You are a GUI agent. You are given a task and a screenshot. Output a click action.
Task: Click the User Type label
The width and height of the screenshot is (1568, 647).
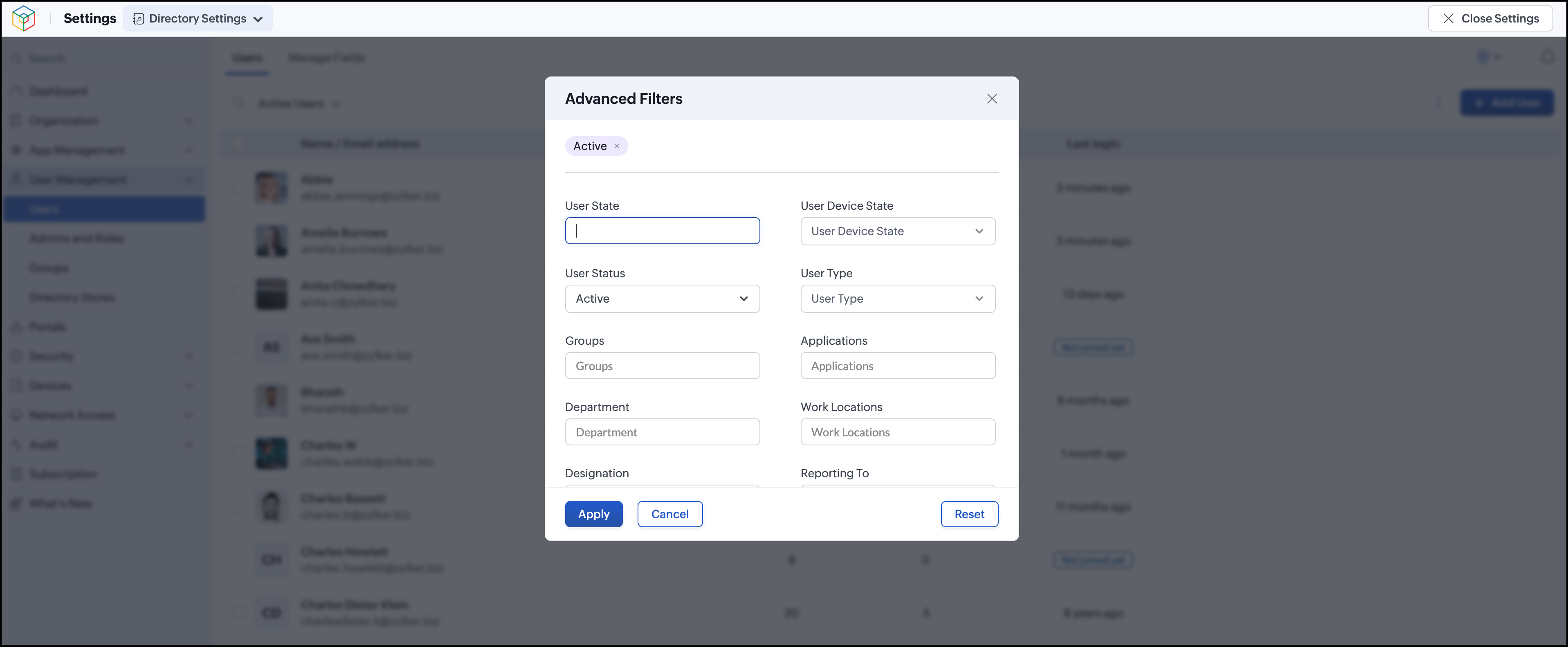[826, 273]
